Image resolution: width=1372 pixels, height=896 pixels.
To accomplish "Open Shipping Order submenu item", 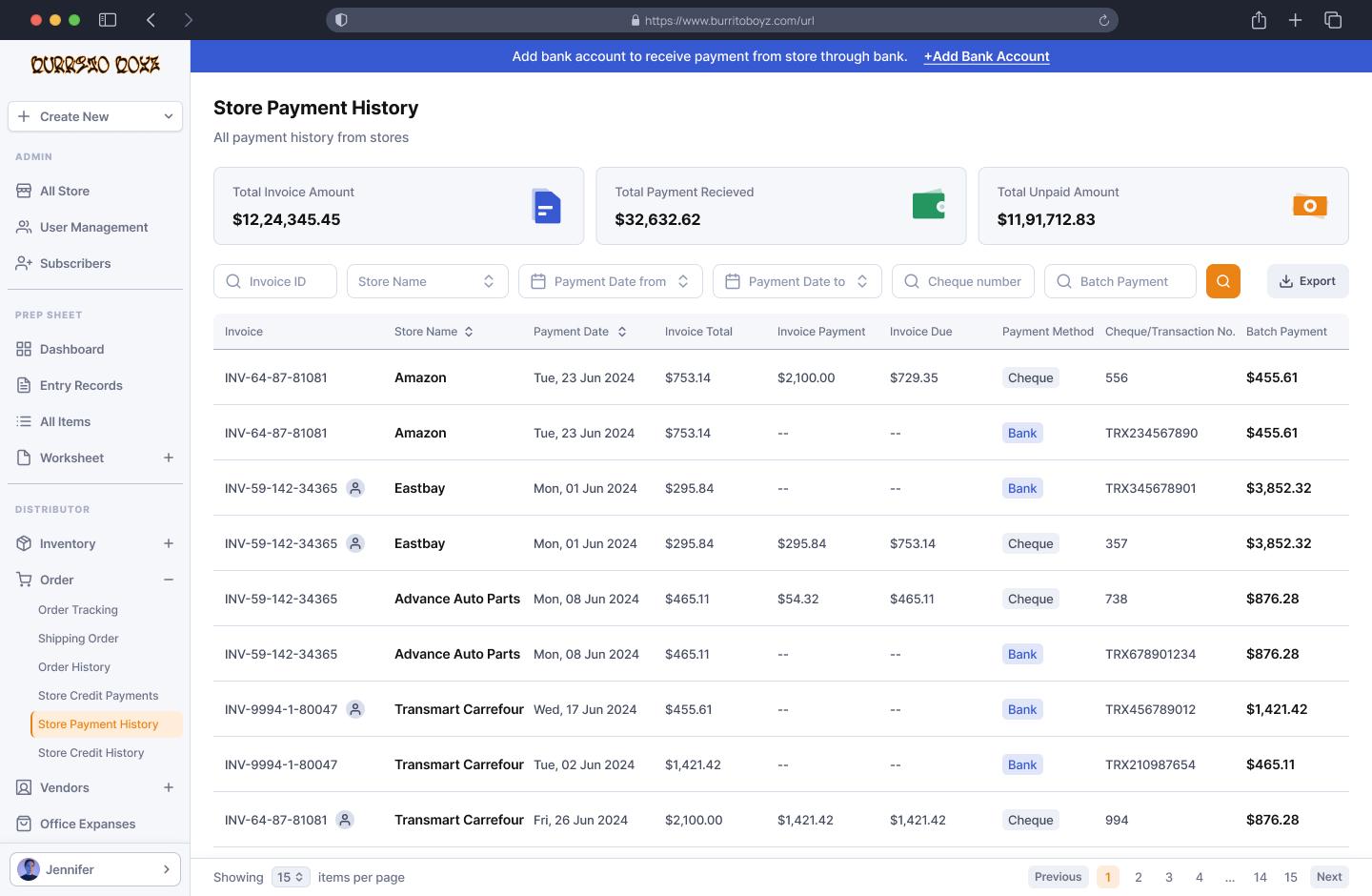I will click(x=78, y=639).
